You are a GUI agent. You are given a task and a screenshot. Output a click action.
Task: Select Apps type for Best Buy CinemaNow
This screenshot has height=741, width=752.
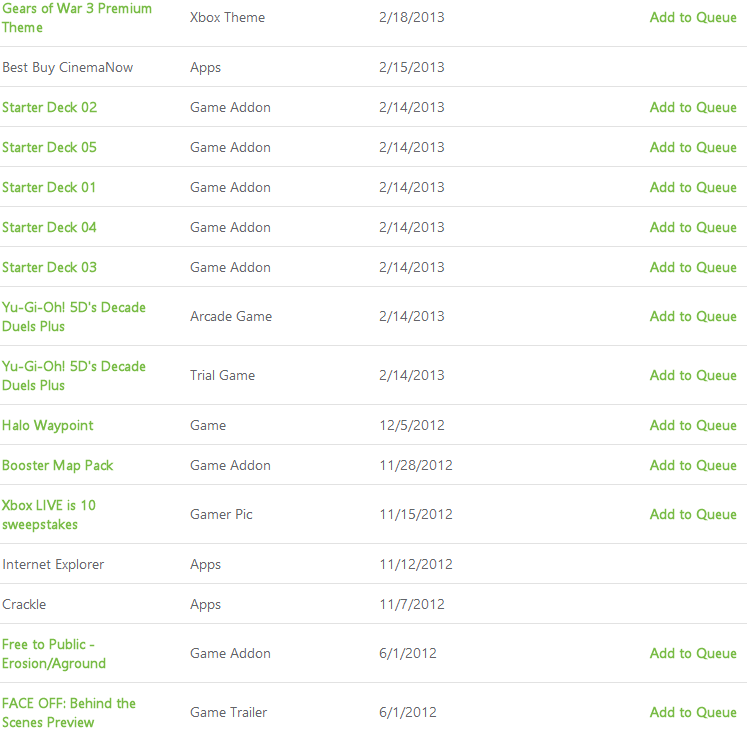pos(205,68)
